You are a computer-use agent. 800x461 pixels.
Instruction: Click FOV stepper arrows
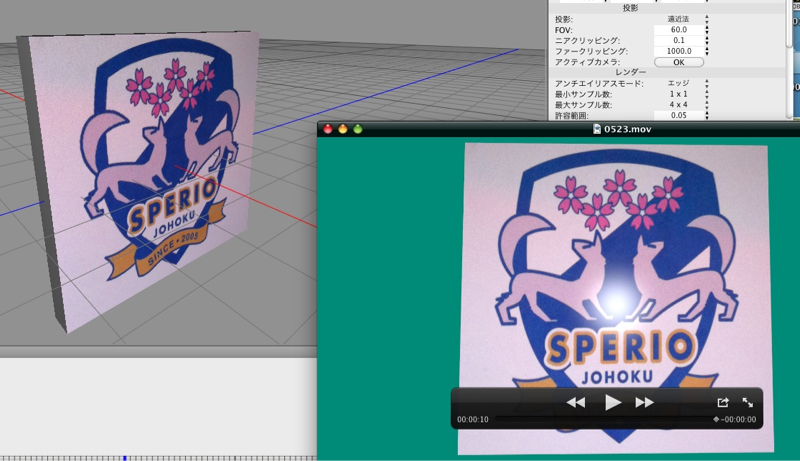click(707, 30)
